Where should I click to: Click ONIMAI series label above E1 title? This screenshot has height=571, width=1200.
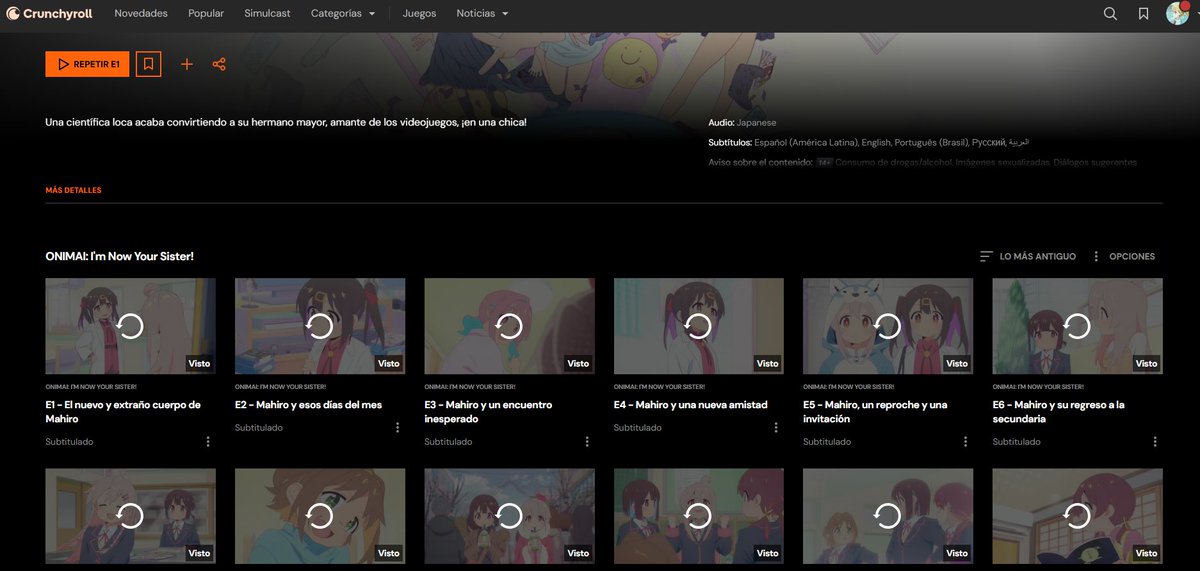[x=91, y=386]
